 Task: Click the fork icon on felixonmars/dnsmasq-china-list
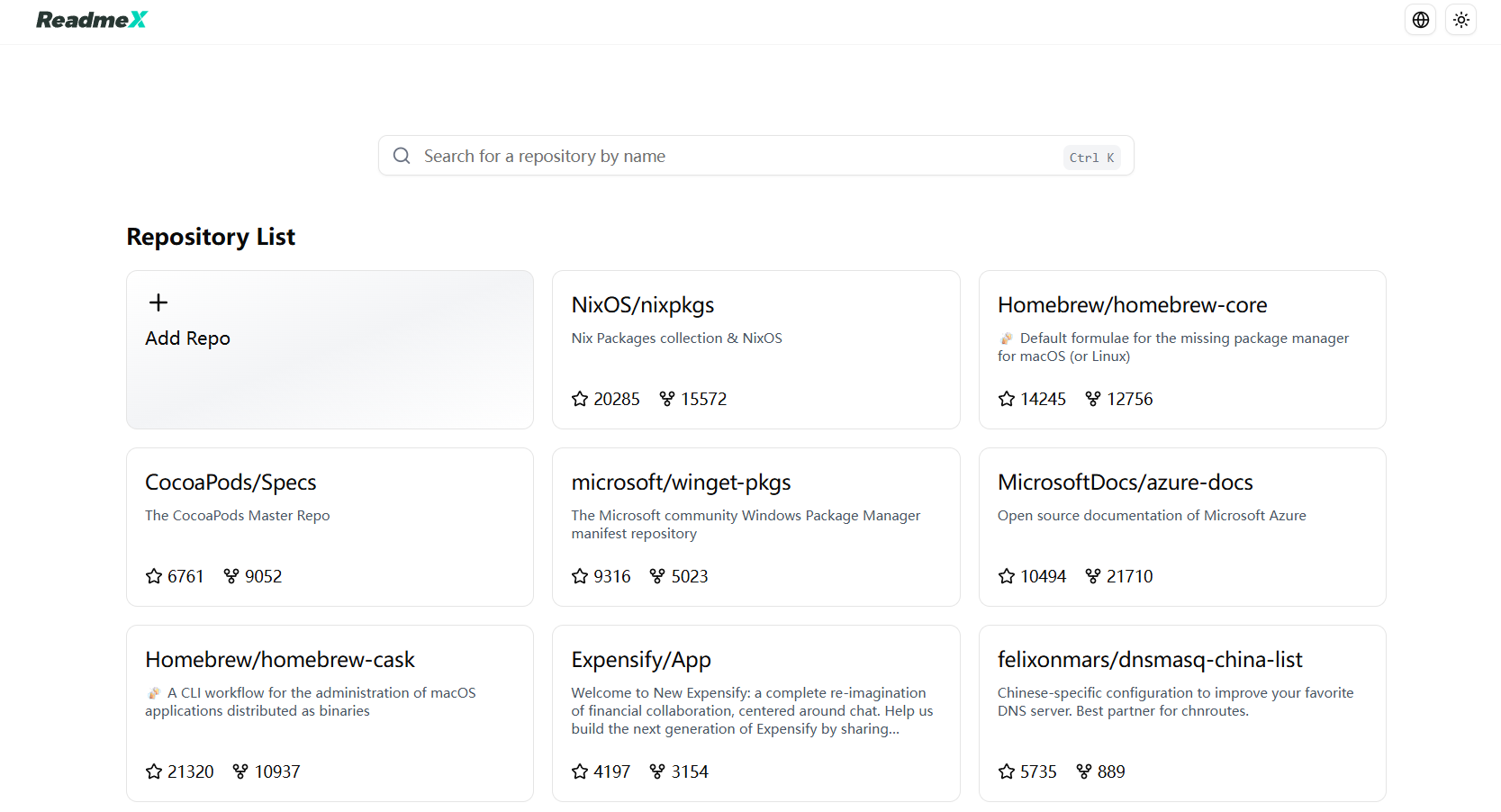1084,771
